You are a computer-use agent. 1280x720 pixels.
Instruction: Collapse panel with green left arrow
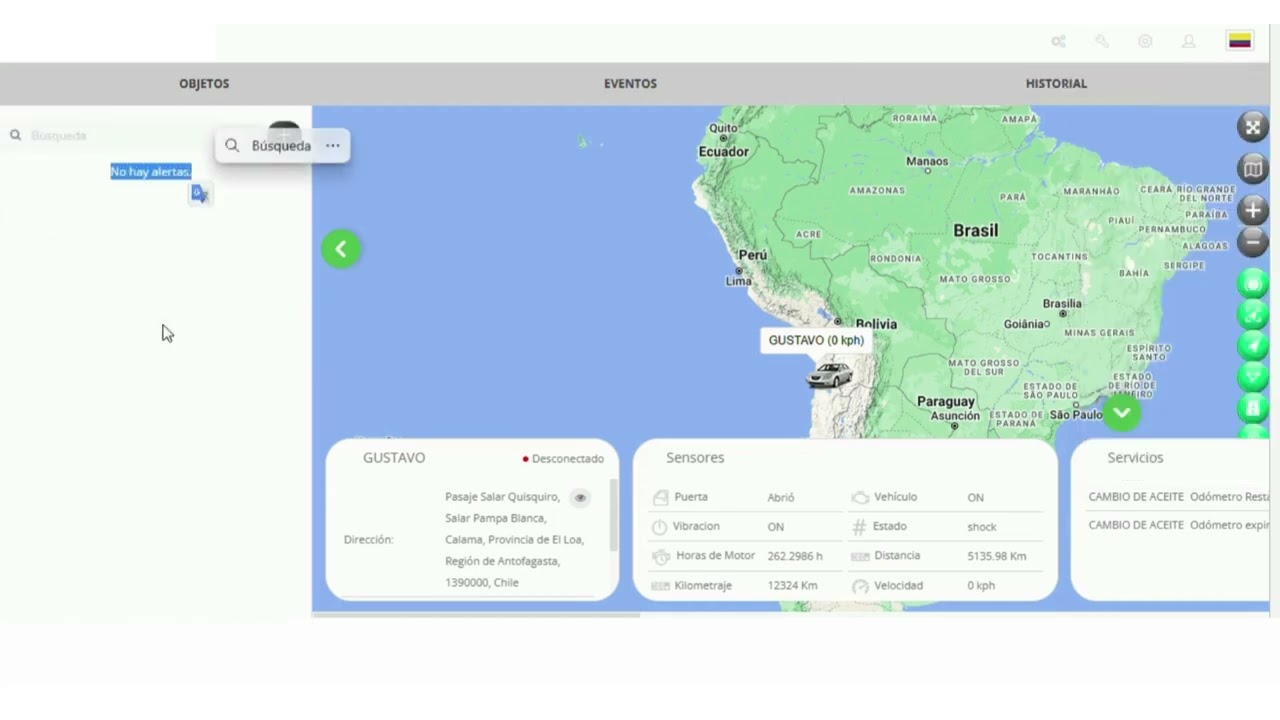click(x=341, y=249)
